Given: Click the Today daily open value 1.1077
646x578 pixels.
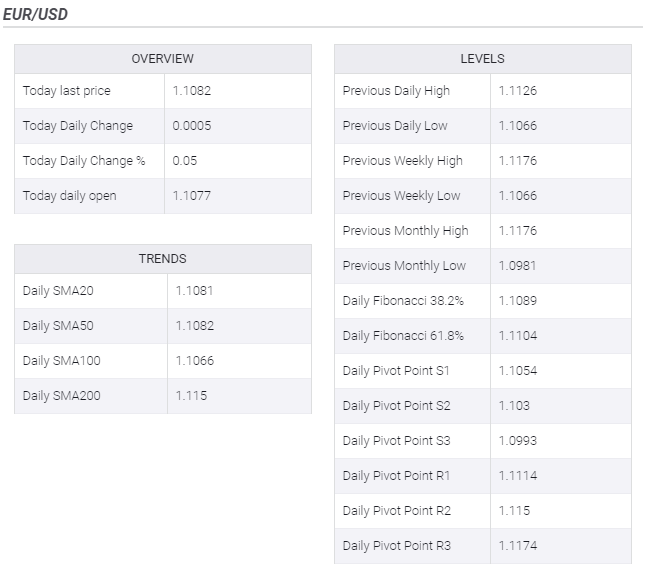Looking at the screenshot, I should (192, 196).
